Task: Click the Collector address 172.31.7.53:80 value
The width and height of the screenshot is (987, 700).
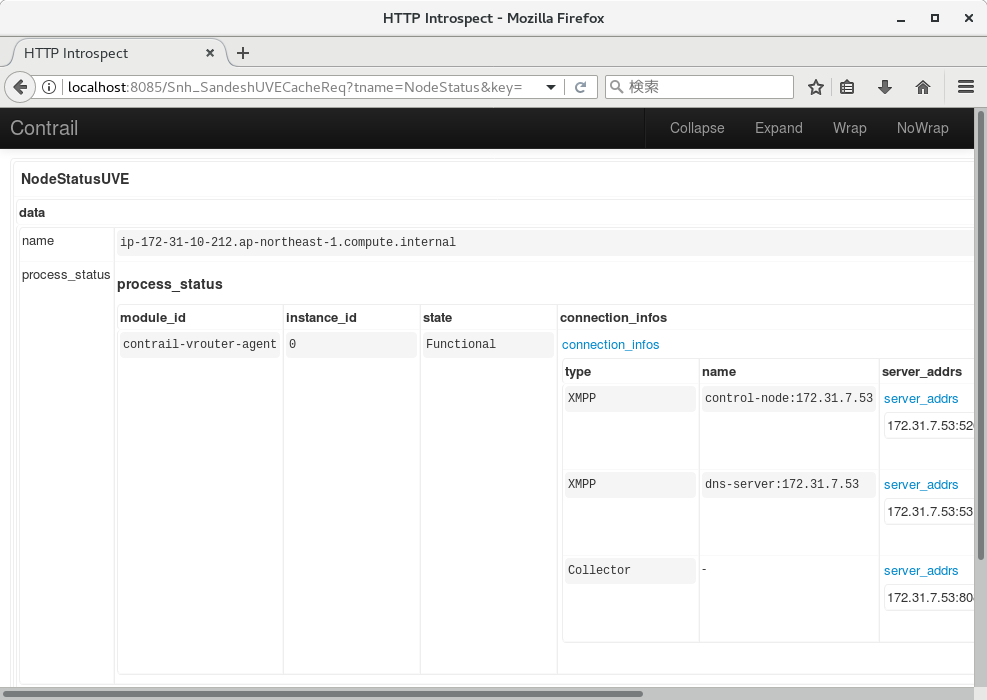Action: click(x=929, y=598)
